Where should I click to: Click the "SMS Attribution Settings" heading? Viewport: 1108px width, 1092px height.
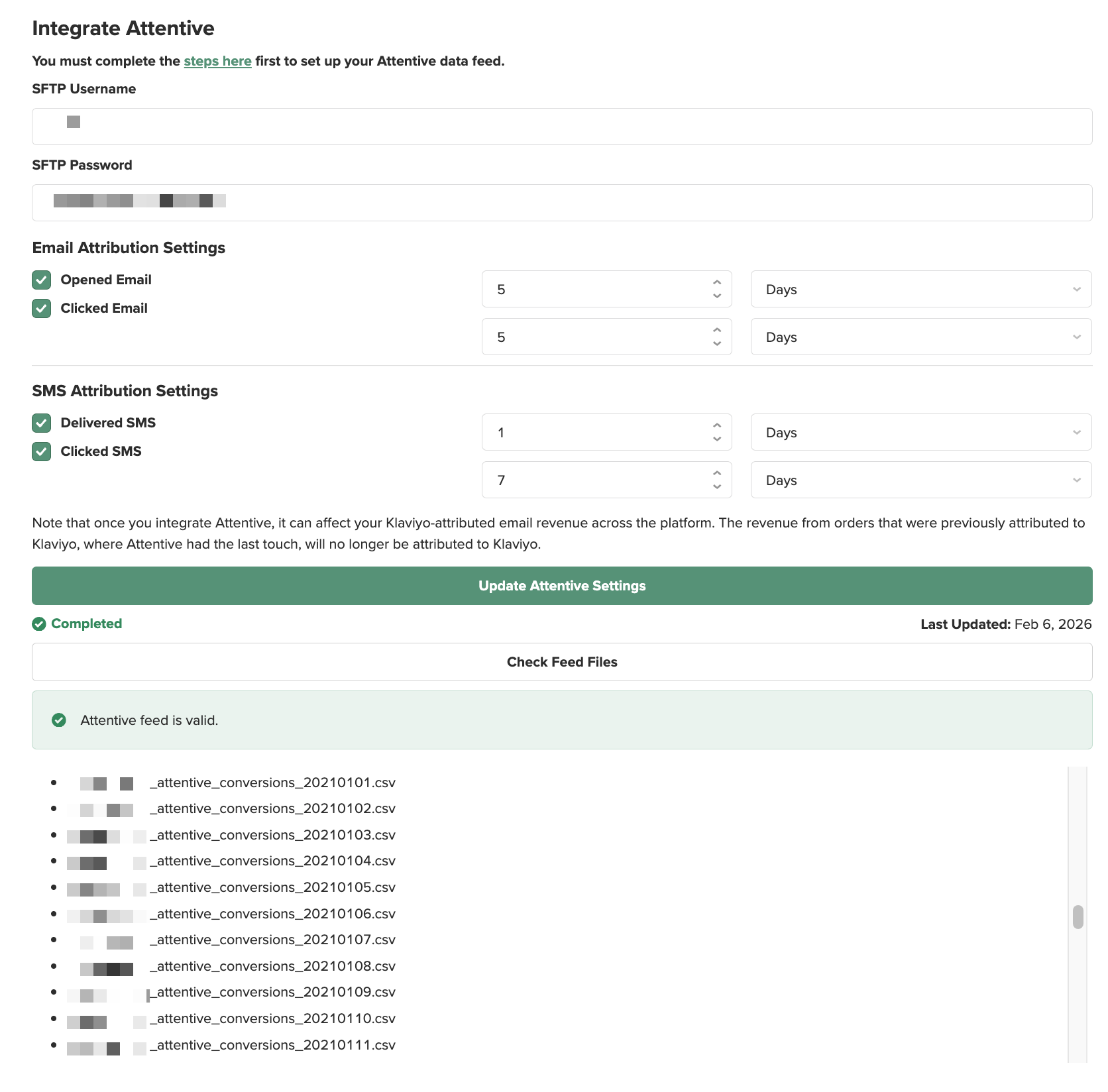[125, 391]
